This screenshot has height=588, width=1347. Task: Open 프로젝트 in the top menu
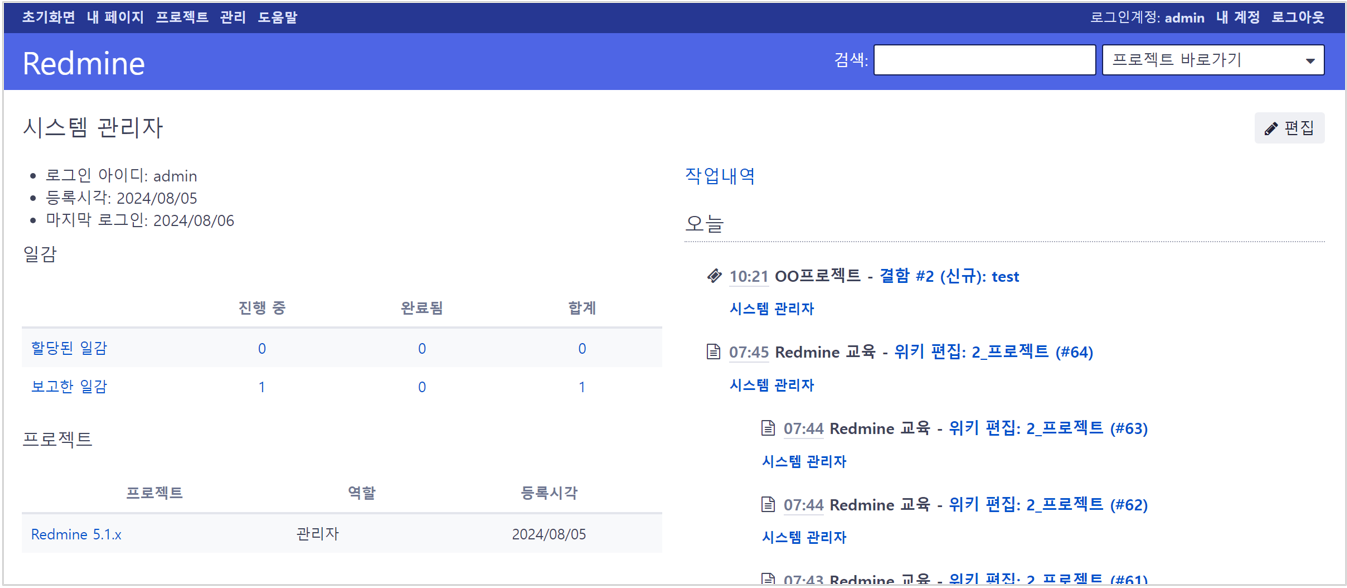[x=182, y=17]
